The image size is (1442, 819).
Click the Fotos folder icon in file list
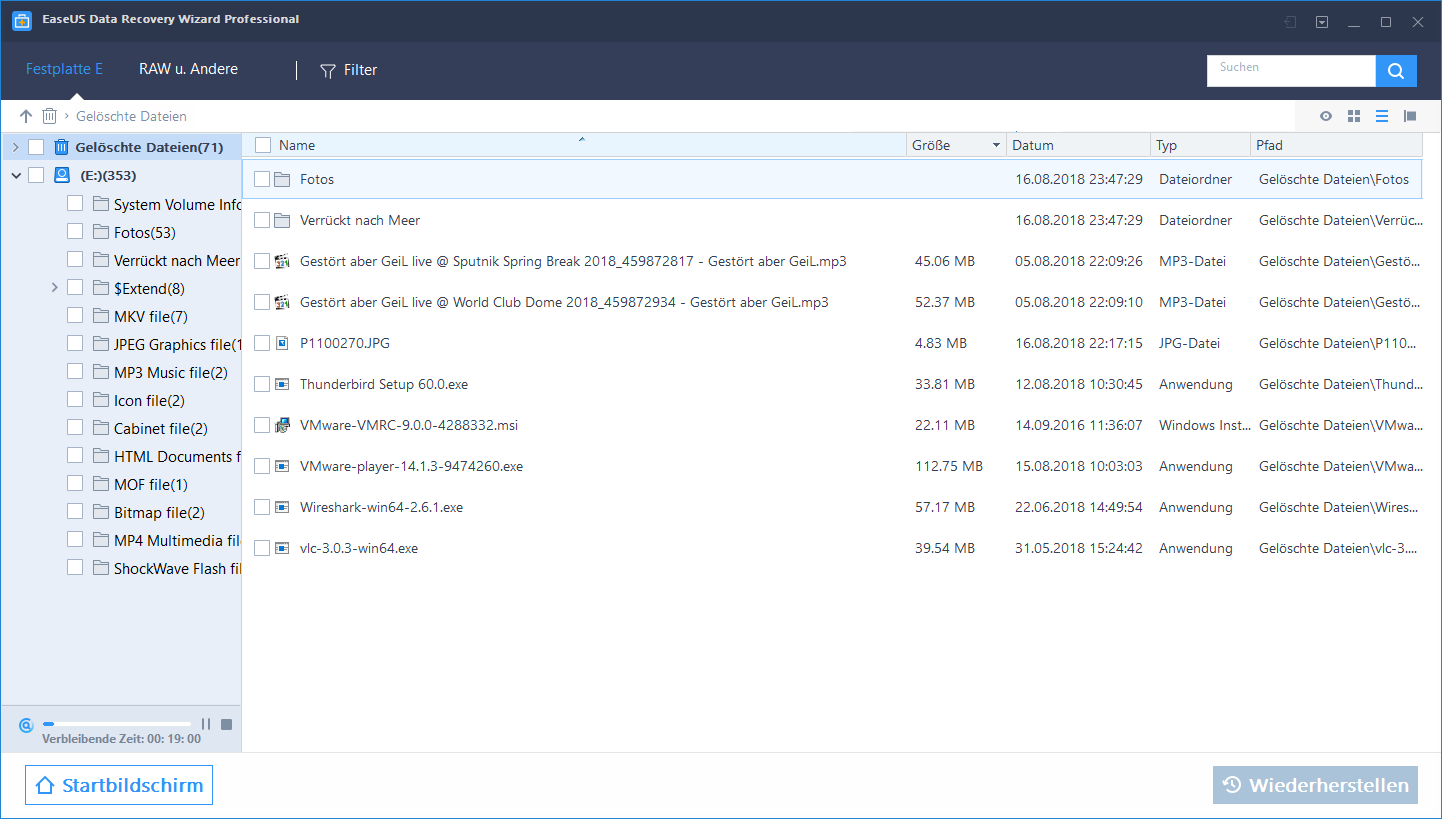click(x=282, y=180)
